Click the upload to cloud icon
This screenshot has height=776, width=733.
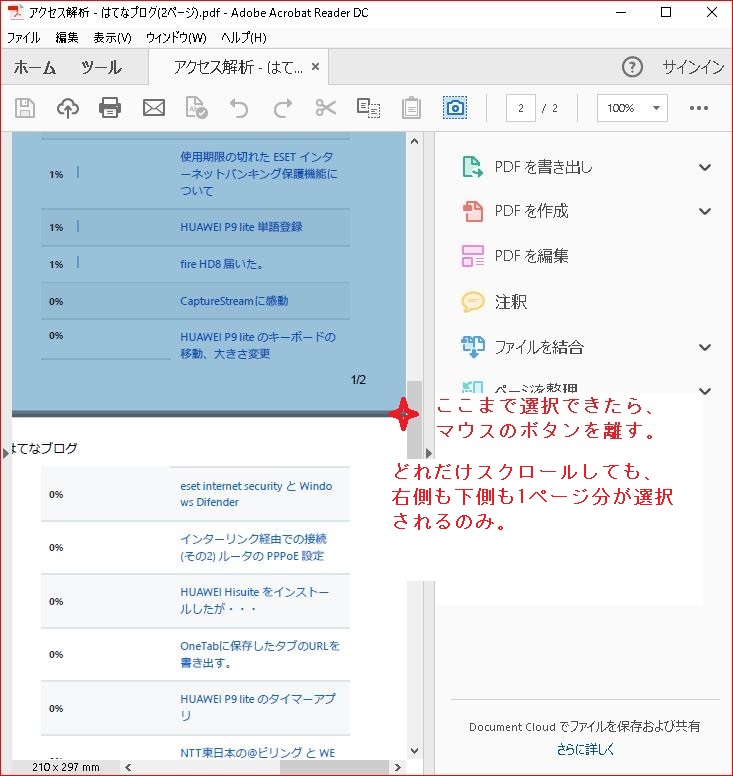[x=68, y=108]
